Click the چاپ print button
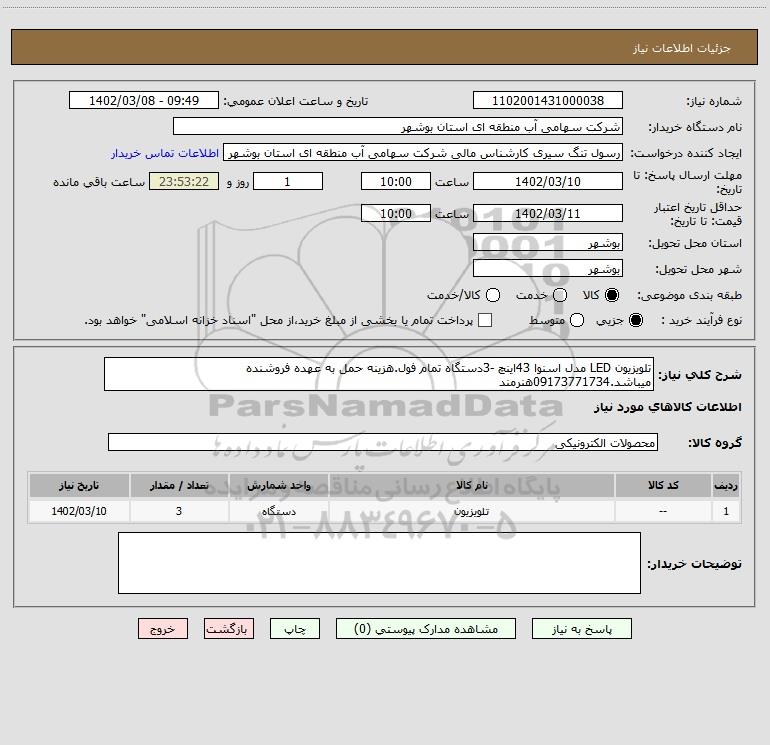770x745 pixels. click(x=295, y=629)
